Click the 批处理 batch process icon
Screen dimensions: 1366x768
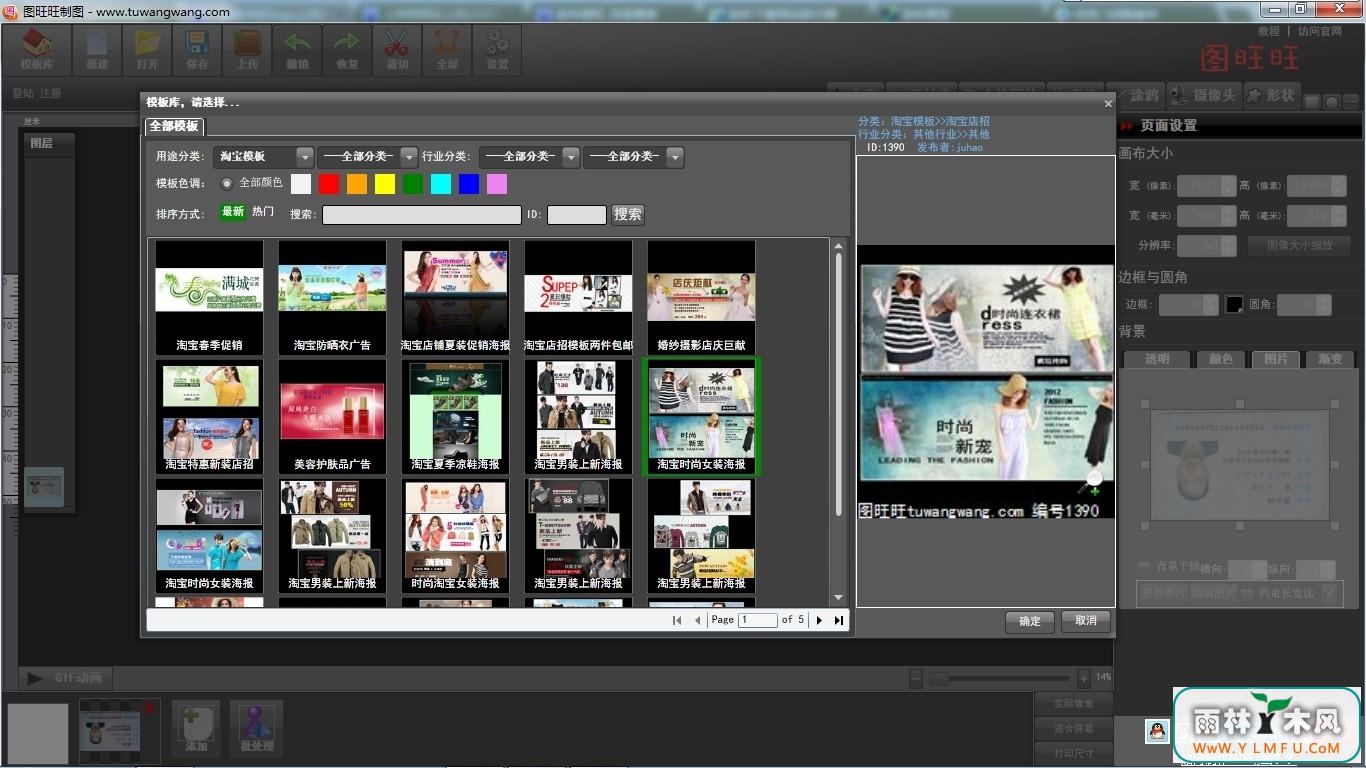click(x=256, y=727)
